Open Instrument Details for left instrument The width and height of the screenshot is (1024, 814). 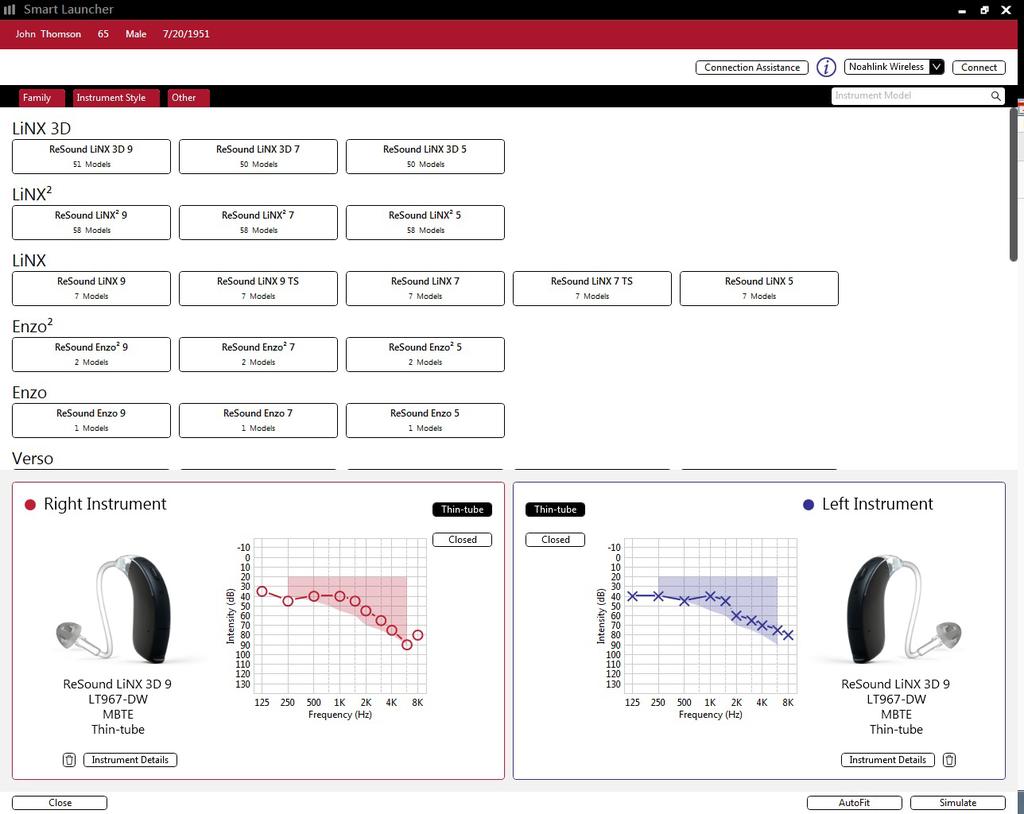888,760
